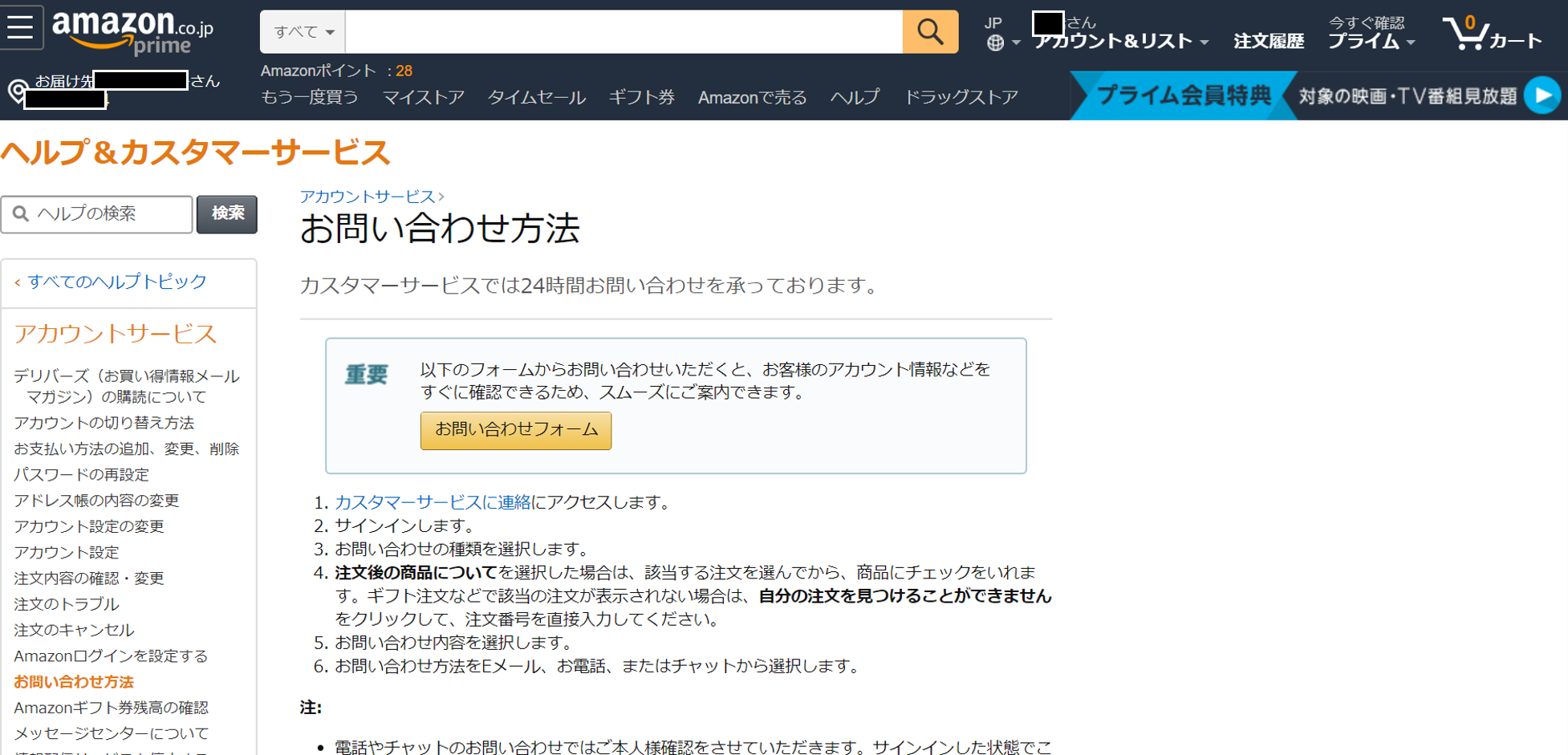Click カスタマーサービスに連絡 link in step 1
Image resolution: width=1568 pixels, height=755 pixels.
click(x=433, y=502)
